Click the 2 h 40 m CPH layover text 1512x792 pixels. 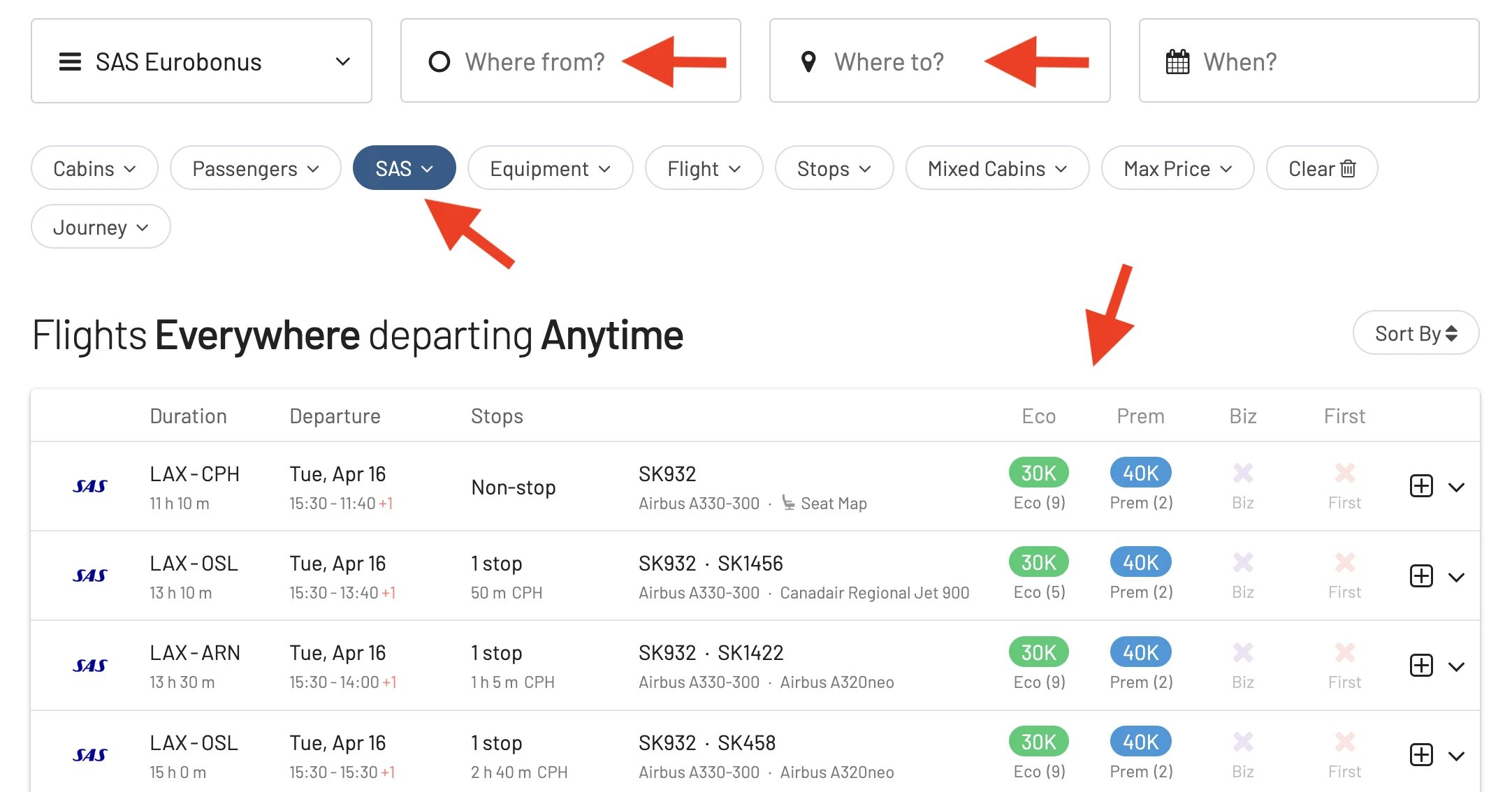point(519,772)
